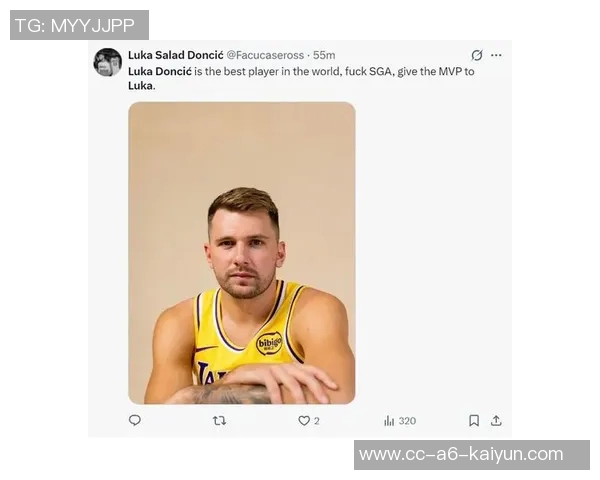Click the @Facucaseross handle

(265, 55)
